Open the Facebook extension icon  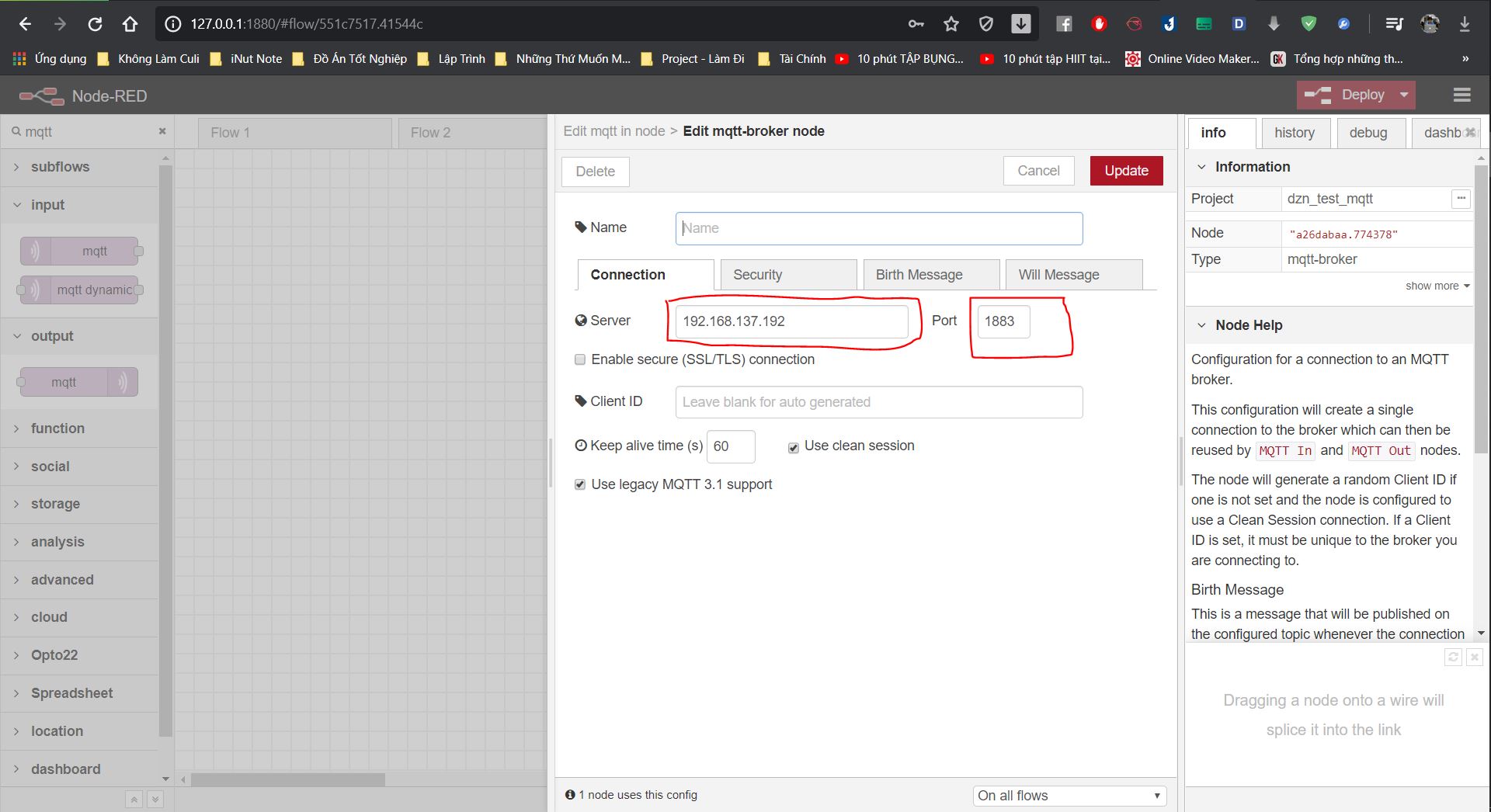1064,24
